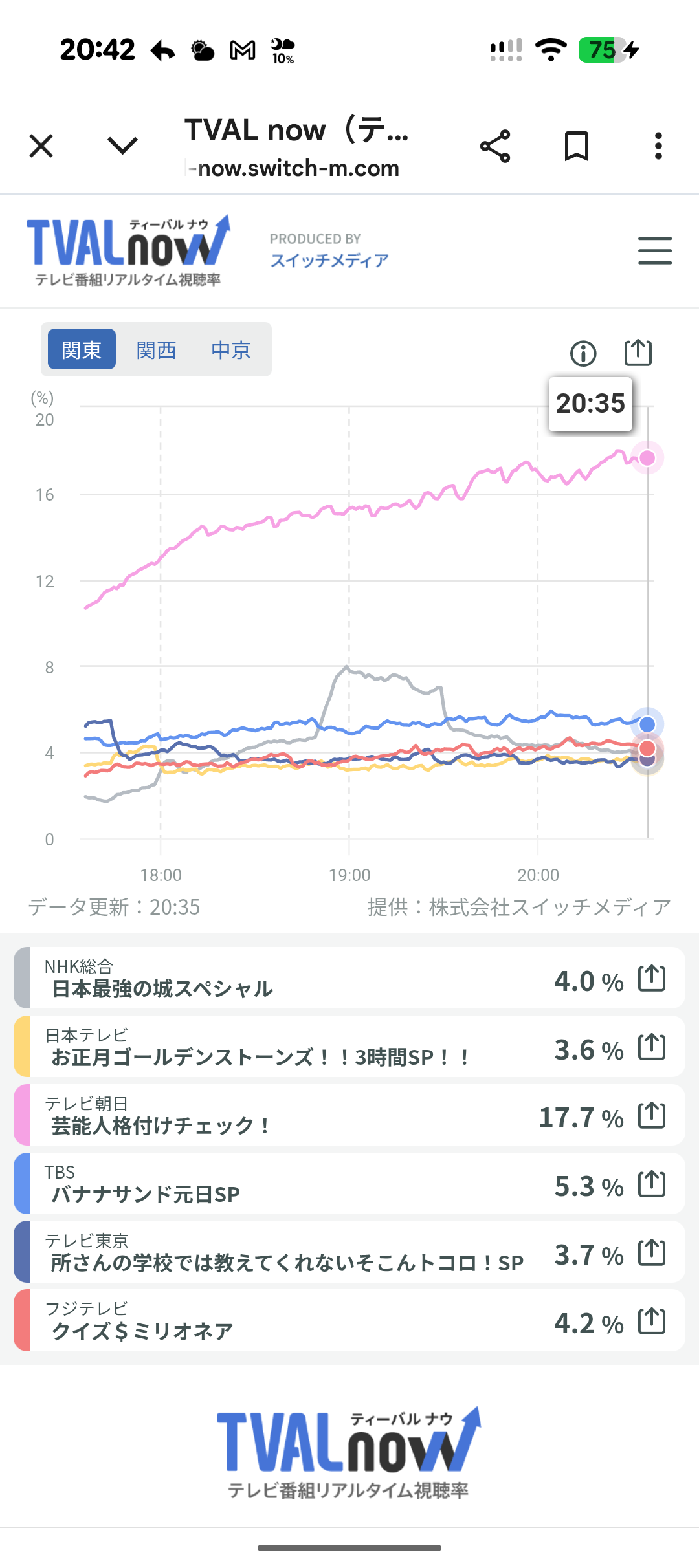Viewport: 699px width, 1568px height.
Task: Open the site hamburger menu
Action: 654,251
